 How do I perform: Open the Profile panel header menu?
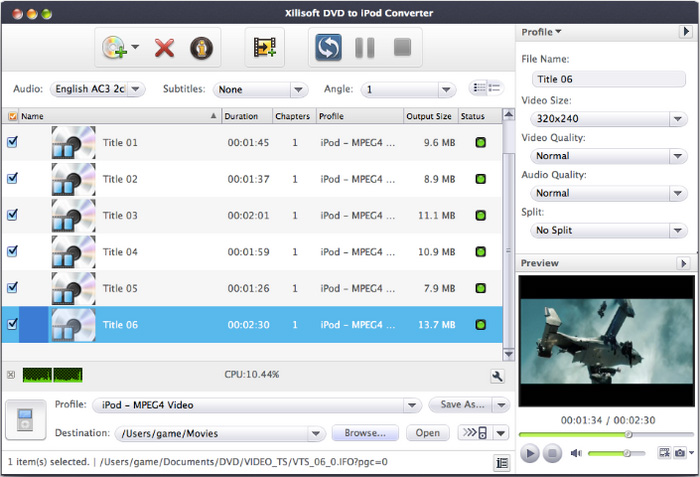click(x=541, y=33)
